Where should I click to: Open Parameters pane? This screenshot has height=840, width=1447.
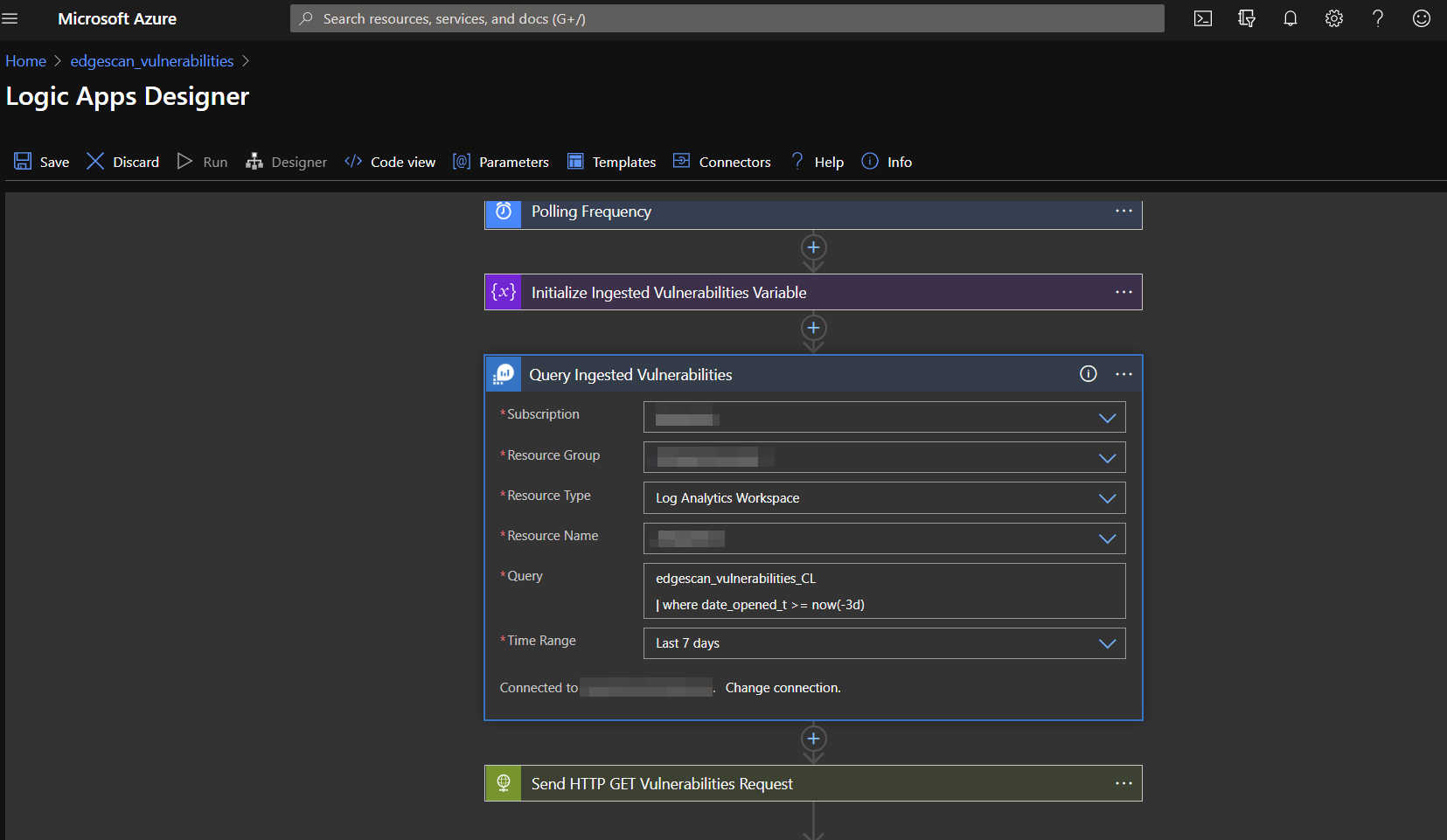click(514, 162)
